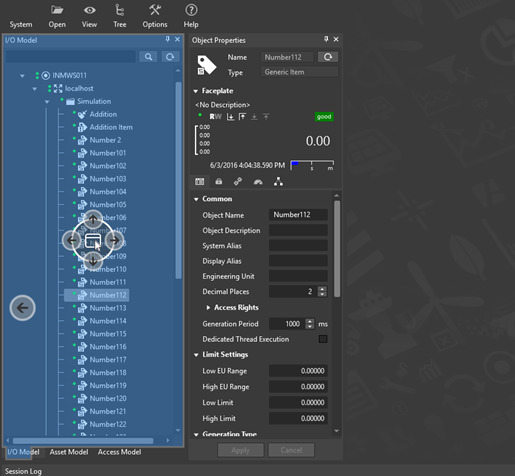Click the generic item tag icon
The width and height of the screenshot is (515, 476).
(x=206, y=65)
